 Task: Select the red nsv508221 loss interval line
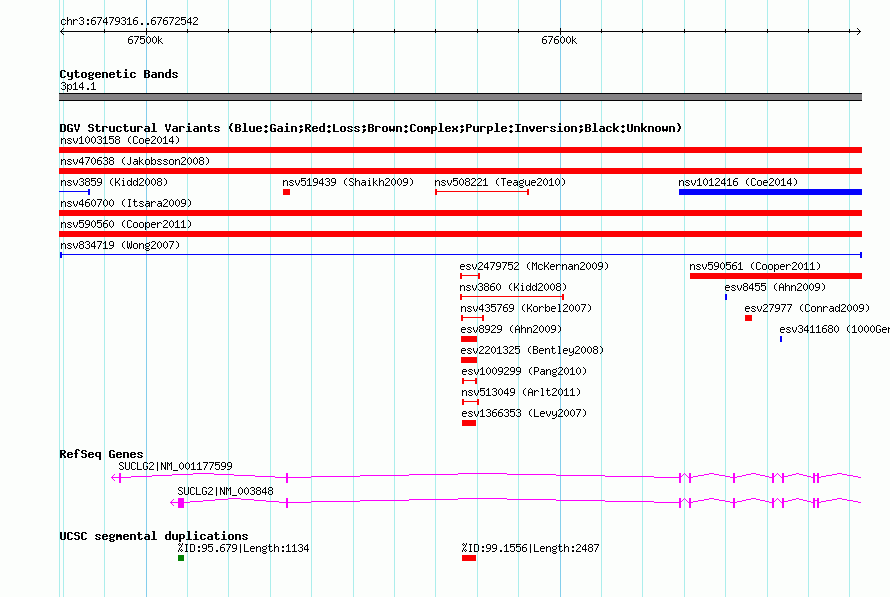[482, 192]
